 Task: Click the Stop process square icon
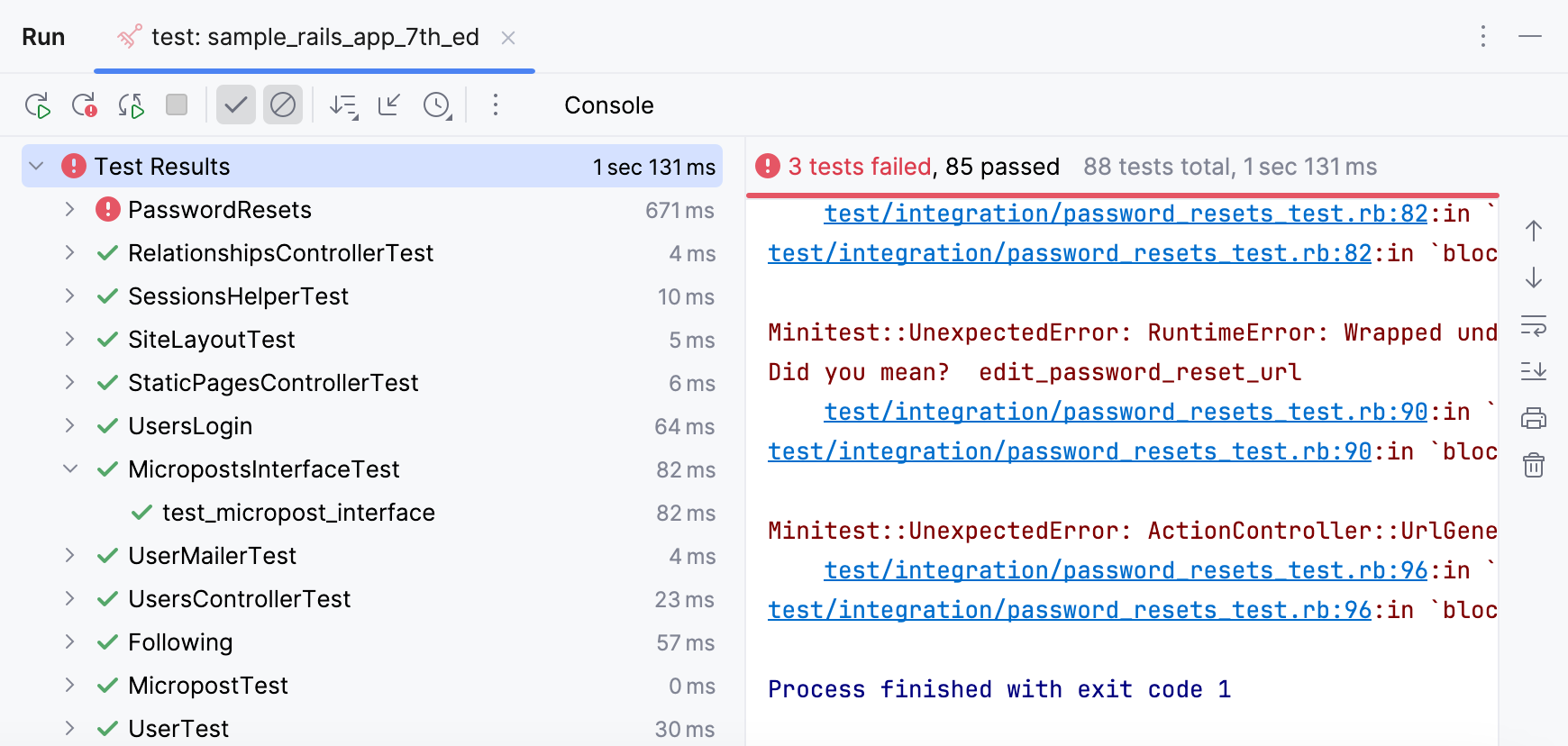(177, 105)
